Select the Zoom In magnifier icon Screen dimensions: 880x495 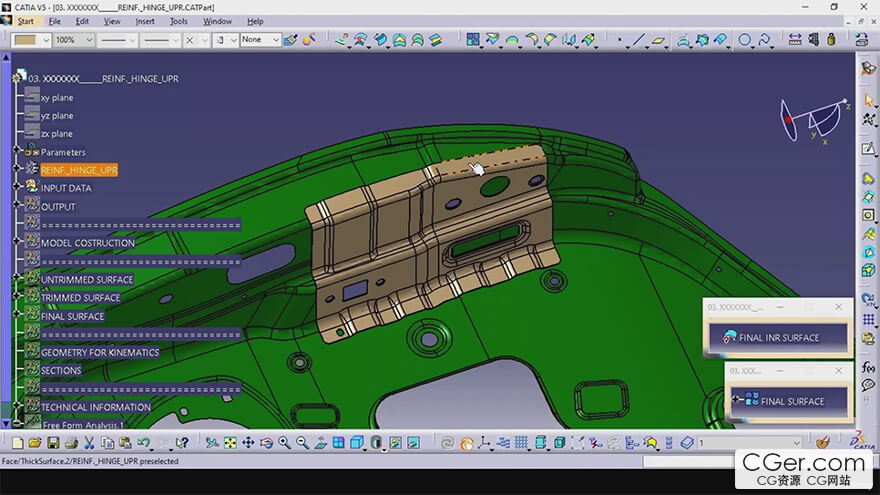point(285,443)
